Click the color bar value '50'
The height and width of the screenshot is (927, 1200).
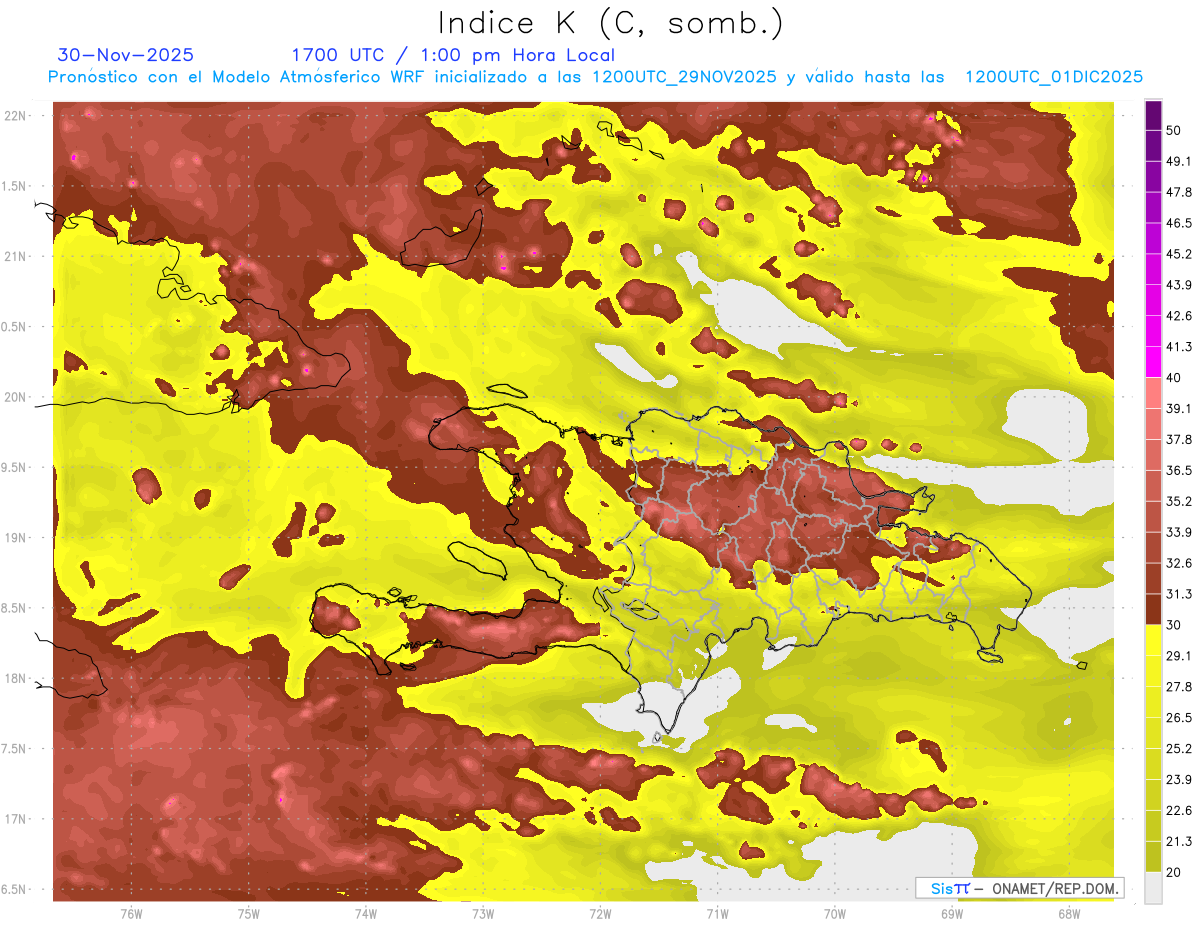(1174, 131)
